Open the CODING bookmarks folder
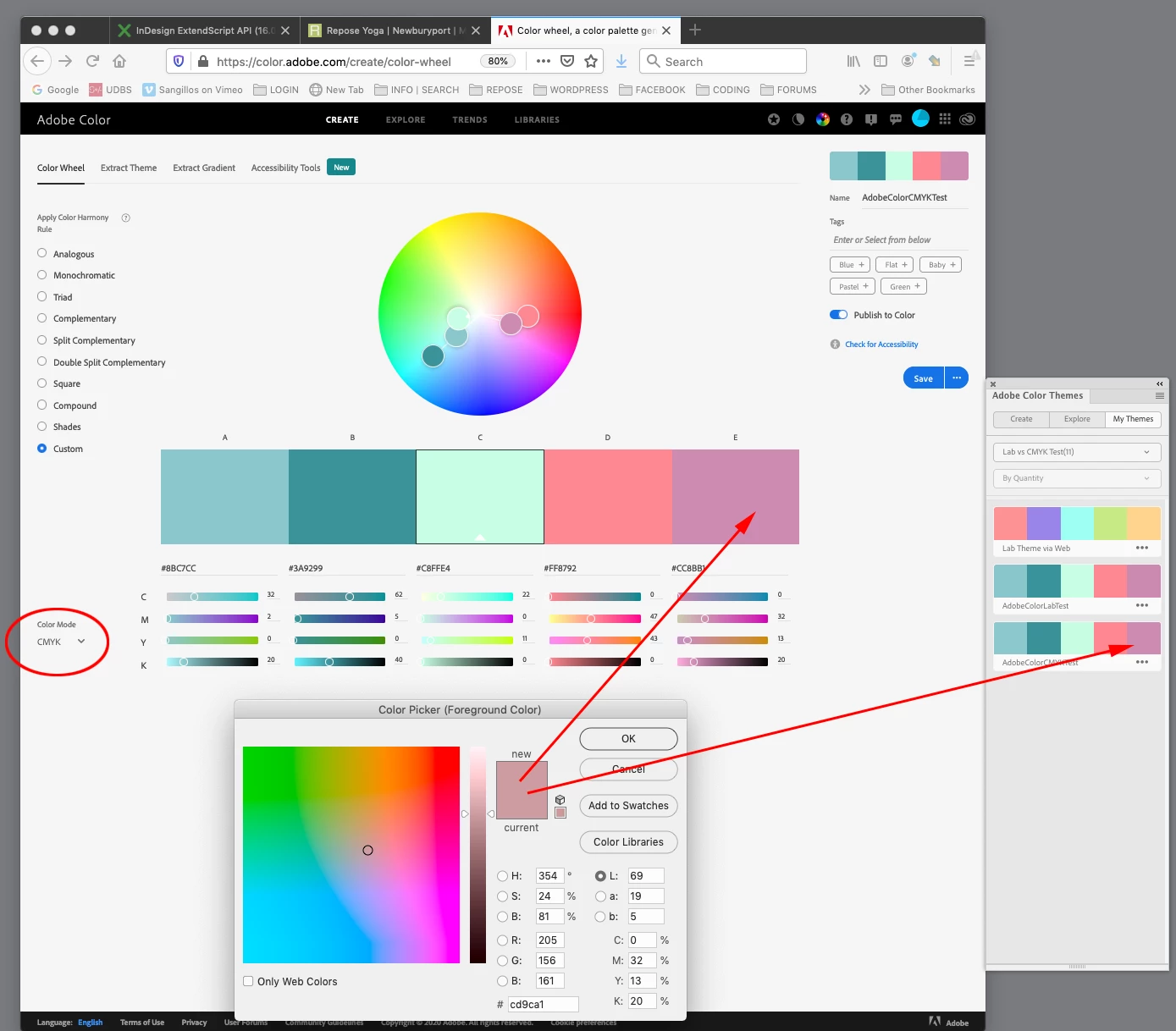Screen dimensions: 1176x1031 pos(723,90)
